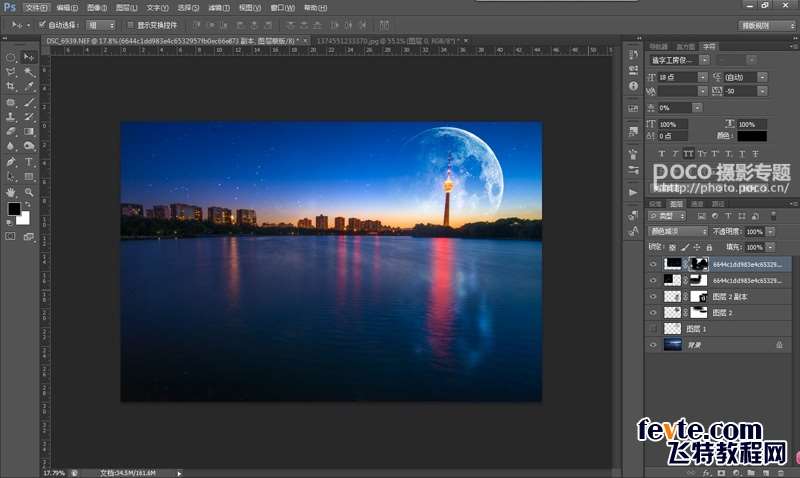The width and height of the screenshot is (800, 478).
Task: Click the background color swatch
Action: click(x=24, y=219)
